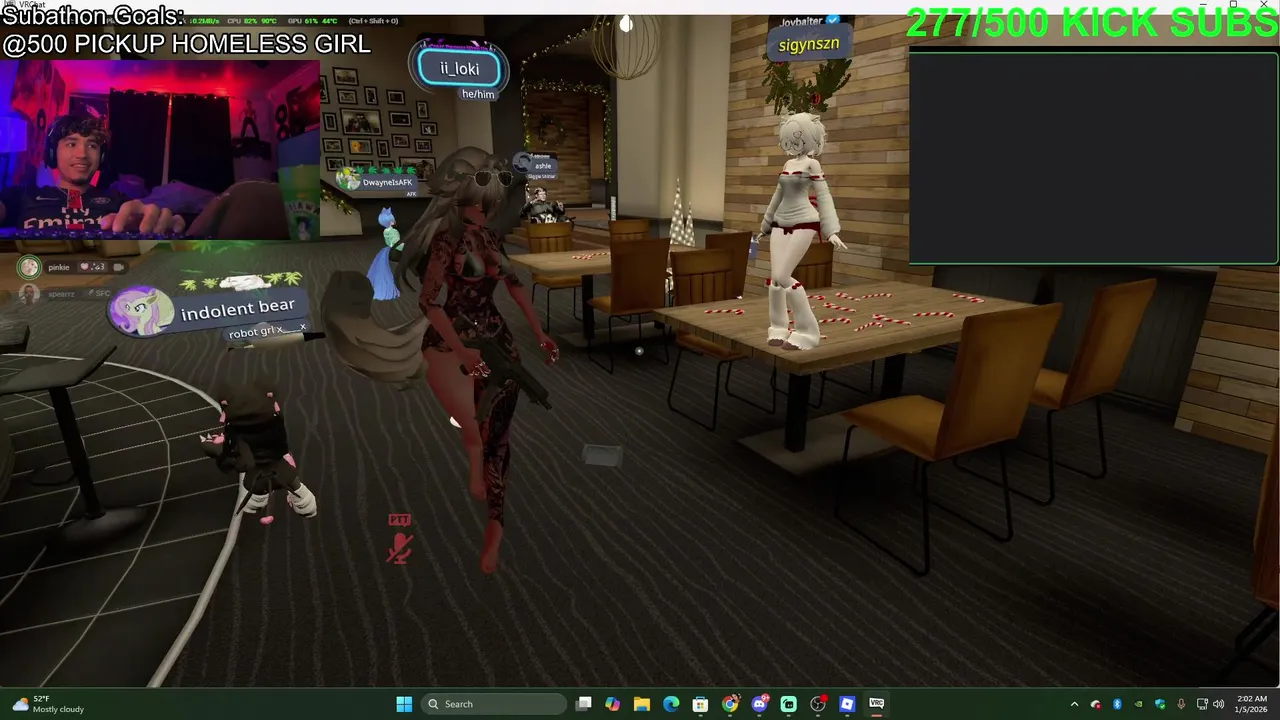
Task: Click the OneDrive sync error tray icon
Action: coord(1096,704)
